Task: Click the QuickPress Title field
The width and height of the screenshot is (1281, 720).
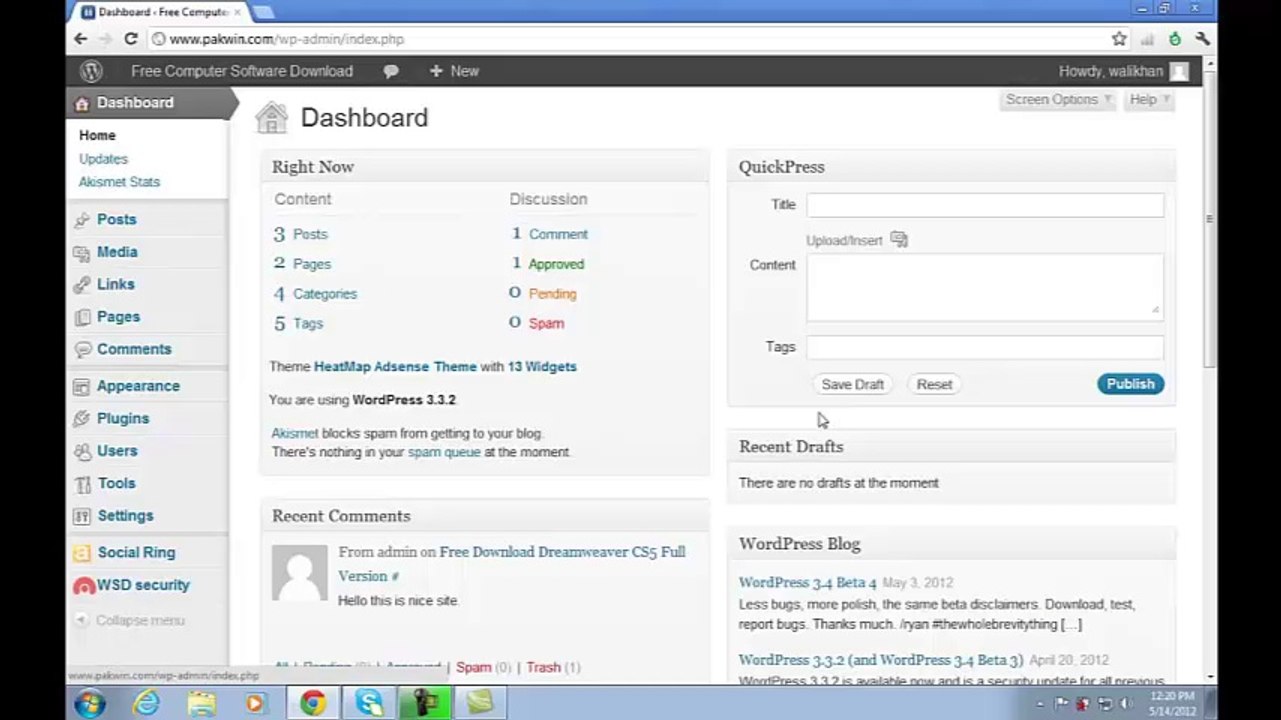Action: [985, 205]
